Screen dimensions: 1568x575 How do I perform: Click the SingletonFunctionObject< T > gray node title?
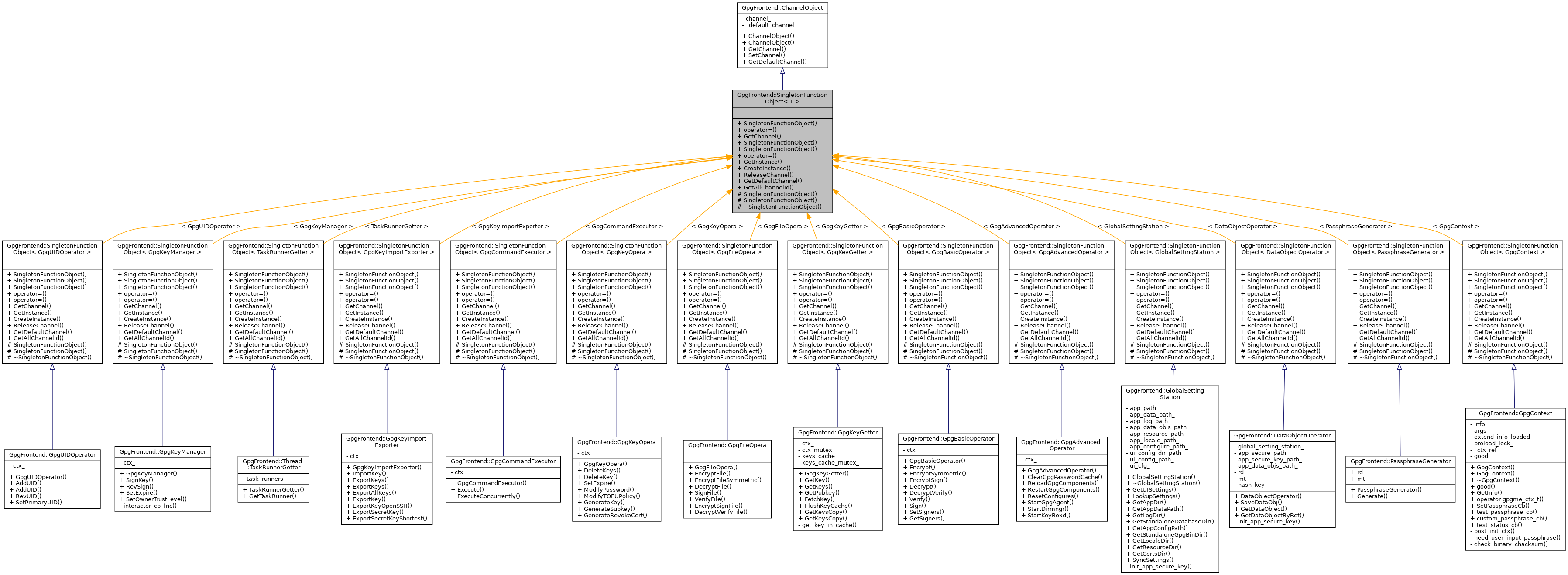tap(782, 99)
